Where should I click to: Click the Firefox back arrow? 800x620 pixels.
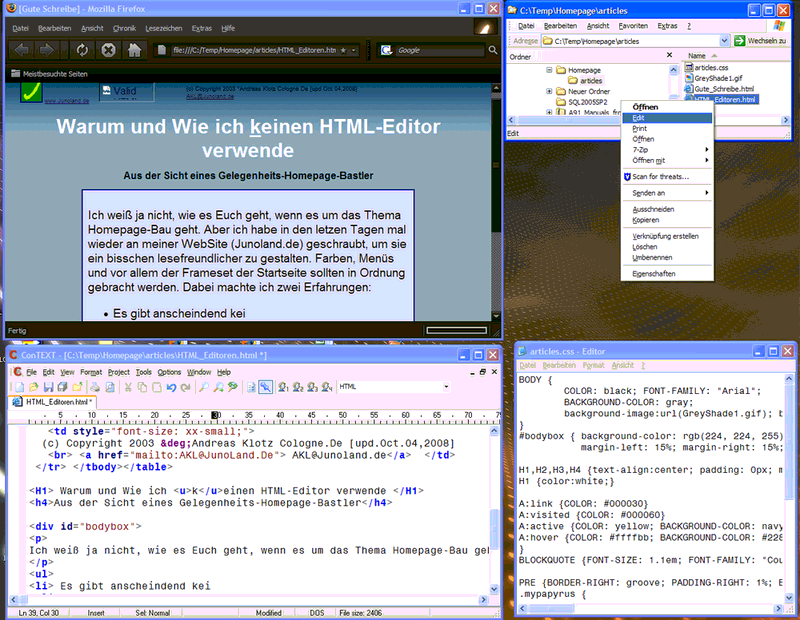pos(22,49)
